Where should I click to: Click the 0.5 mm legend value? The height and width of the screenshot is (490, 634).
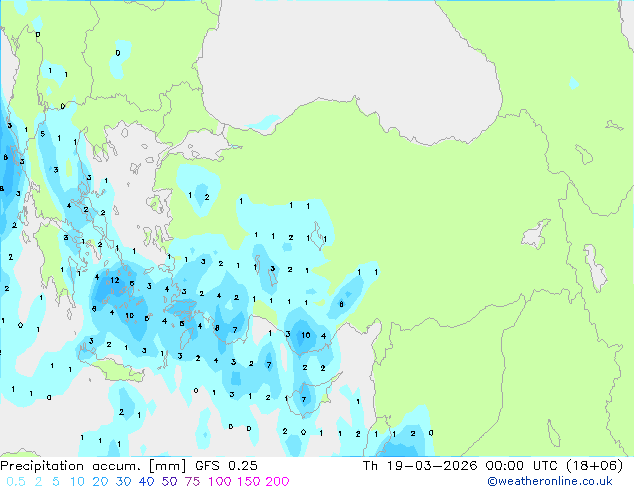pos(16,482)
